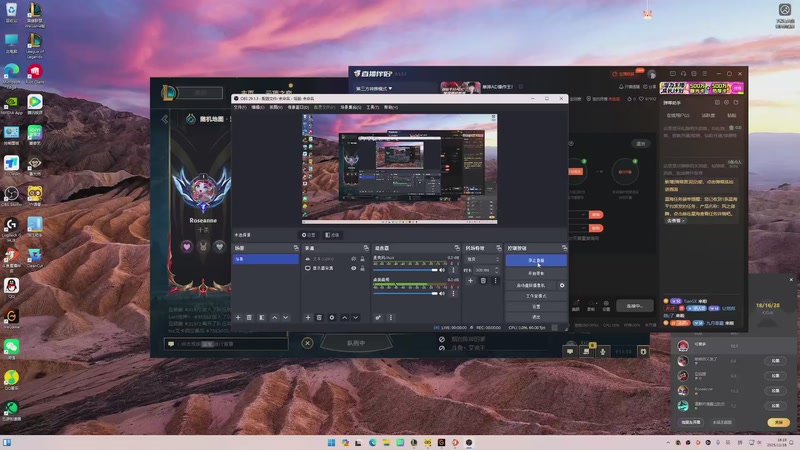Click the Start Recording button
The width and height of the screenshot is (800, 450).
pos(535,272)
